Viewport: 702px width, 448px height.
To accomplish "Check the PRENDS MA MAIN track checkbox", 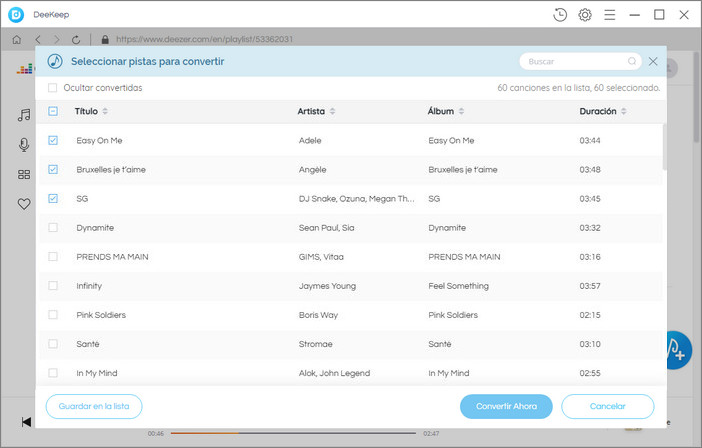I will click(x=53, y=256).
